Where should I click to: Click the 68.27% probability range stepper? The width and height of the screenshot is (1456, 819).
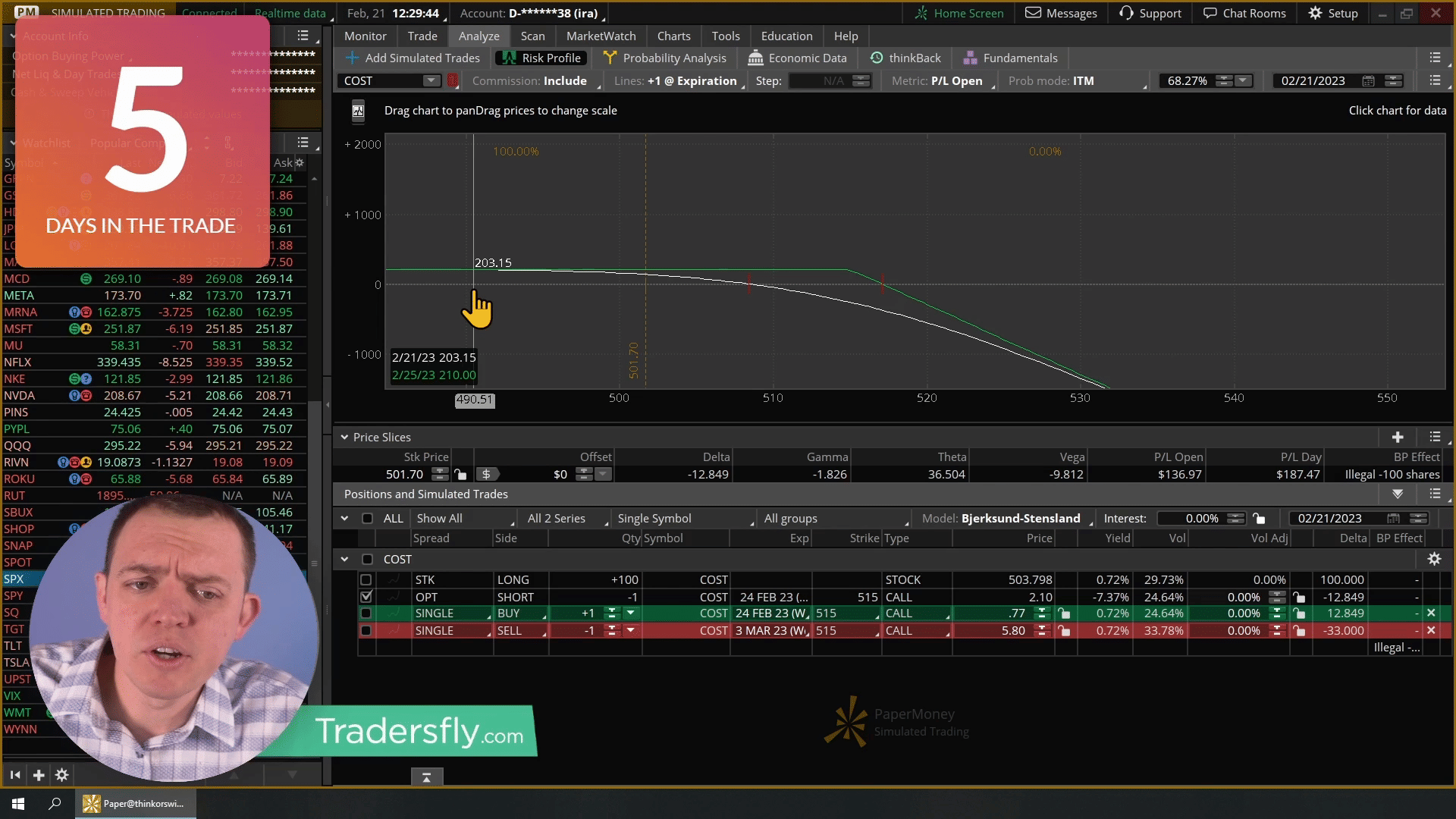[x=1223, y=80]
